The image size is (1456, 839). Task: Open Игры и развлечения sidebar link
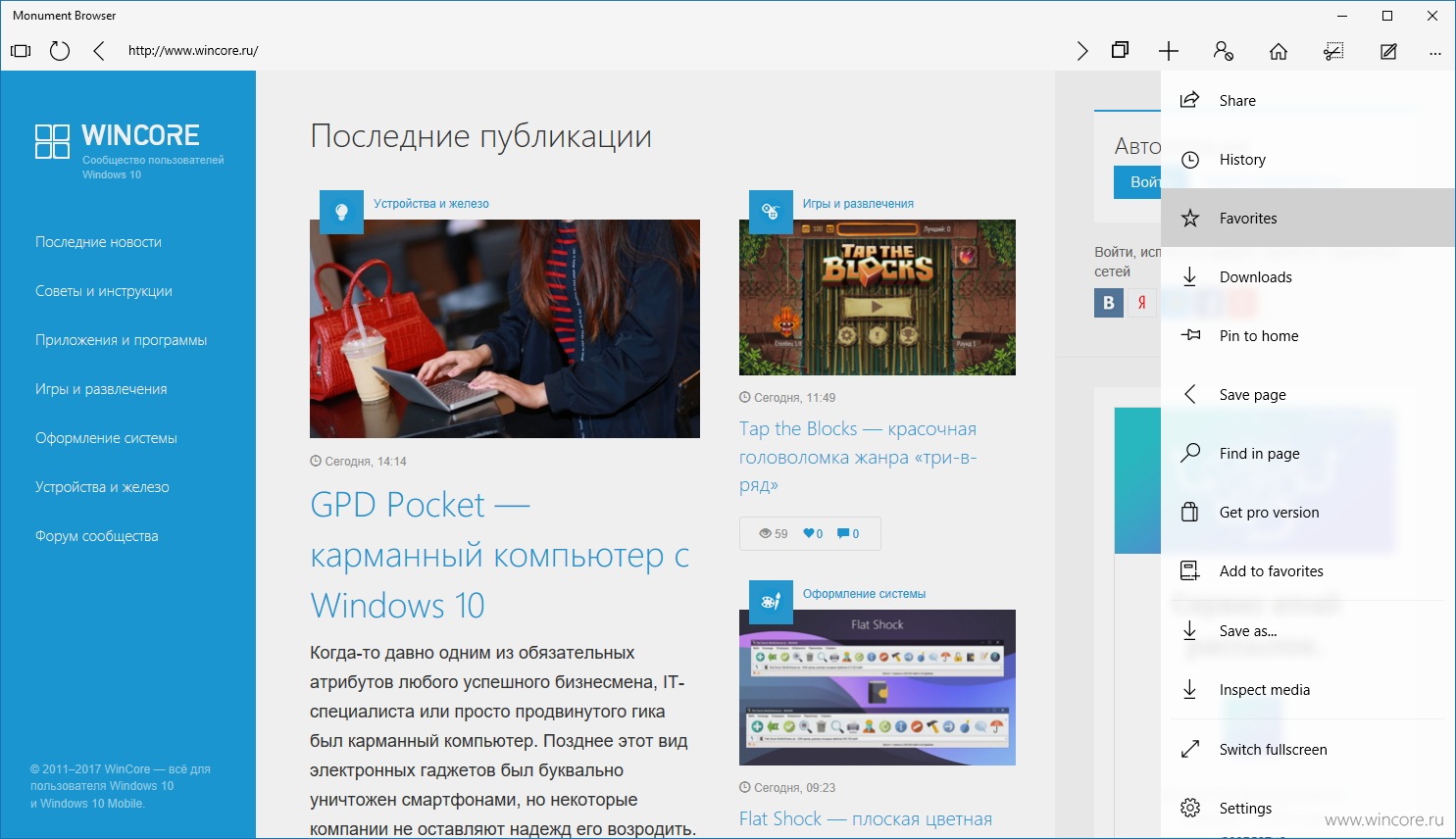101,389
